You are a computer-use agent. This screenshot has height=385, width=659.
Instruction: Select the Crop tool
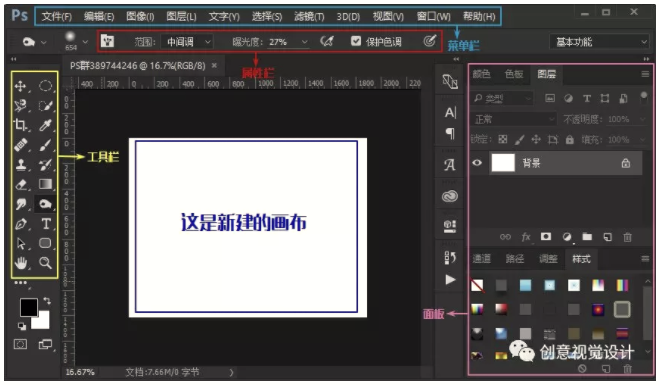20,125
